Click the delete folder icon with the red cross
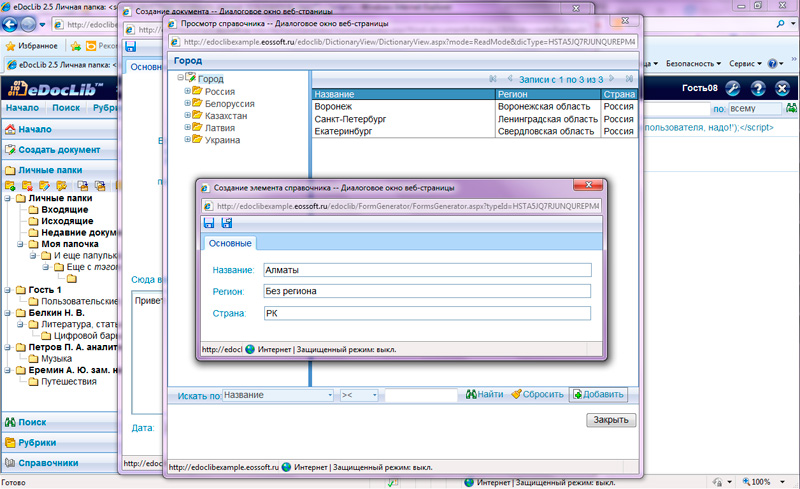Viewport: 800px width, 489px height. [27, 186]
